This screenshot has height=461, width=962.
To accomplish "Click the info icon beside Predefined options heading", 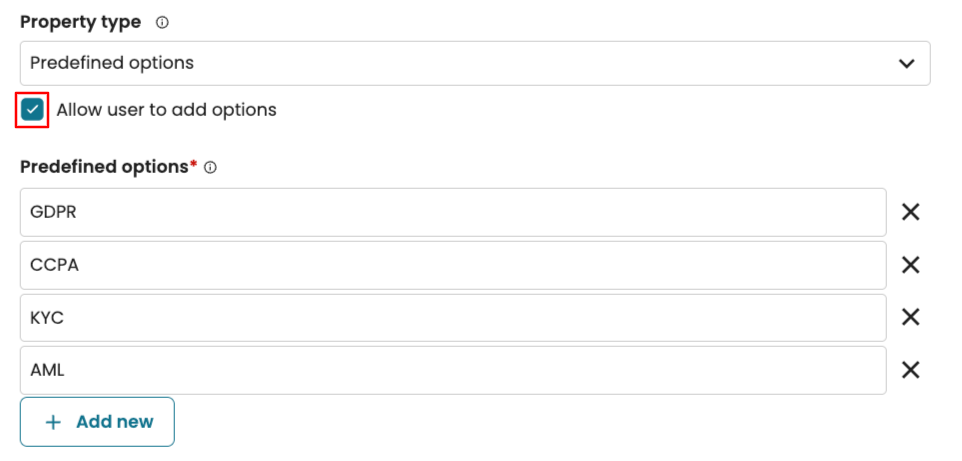I will pos(210,168).
